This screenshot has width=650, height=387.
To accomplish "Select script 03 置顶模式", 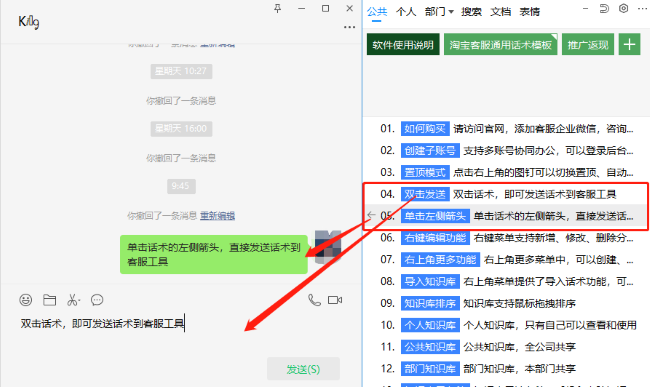I will [x=506, y=172].
